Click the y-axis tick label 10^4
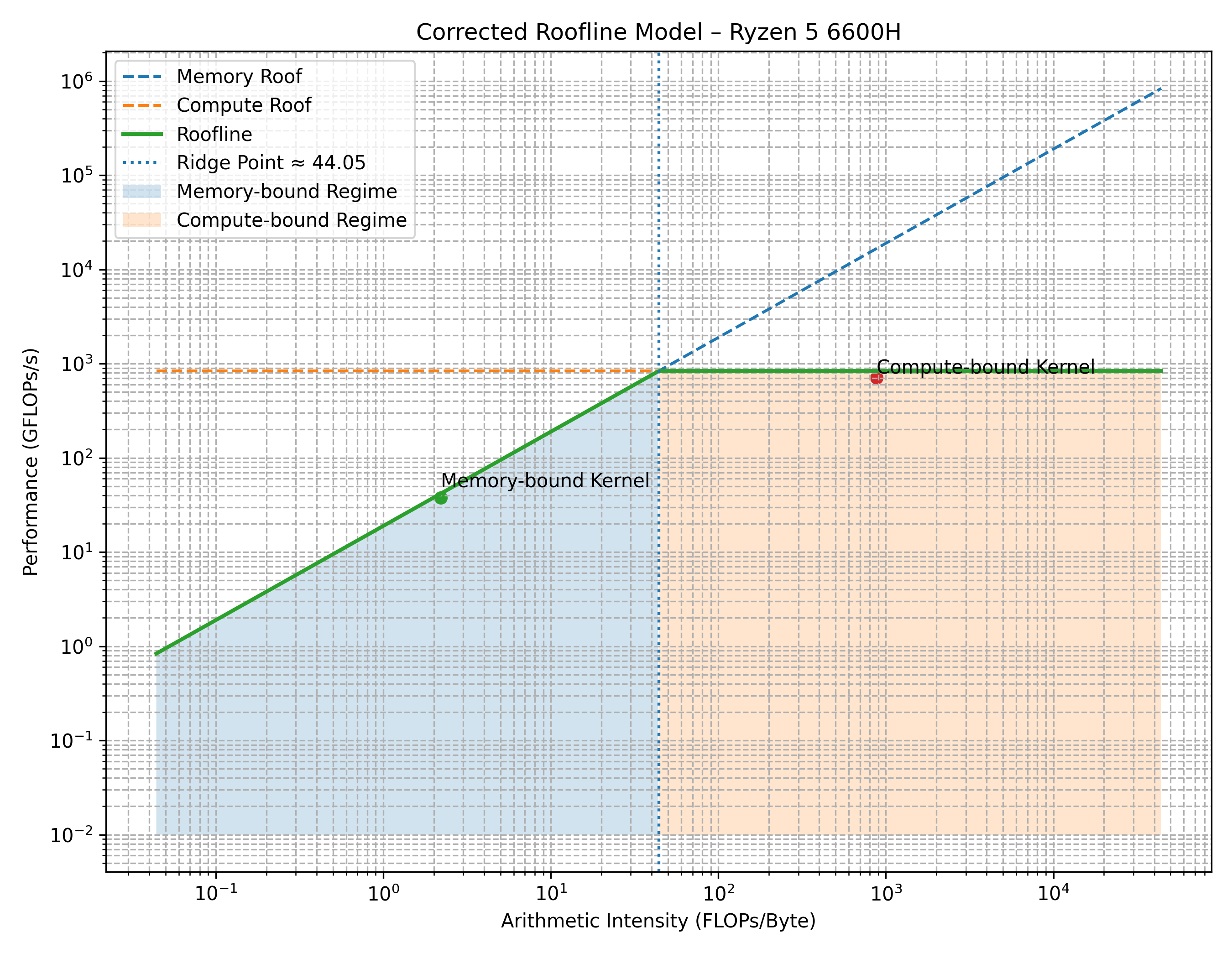This screenshot has width=1232, height=958. (76, 270)
